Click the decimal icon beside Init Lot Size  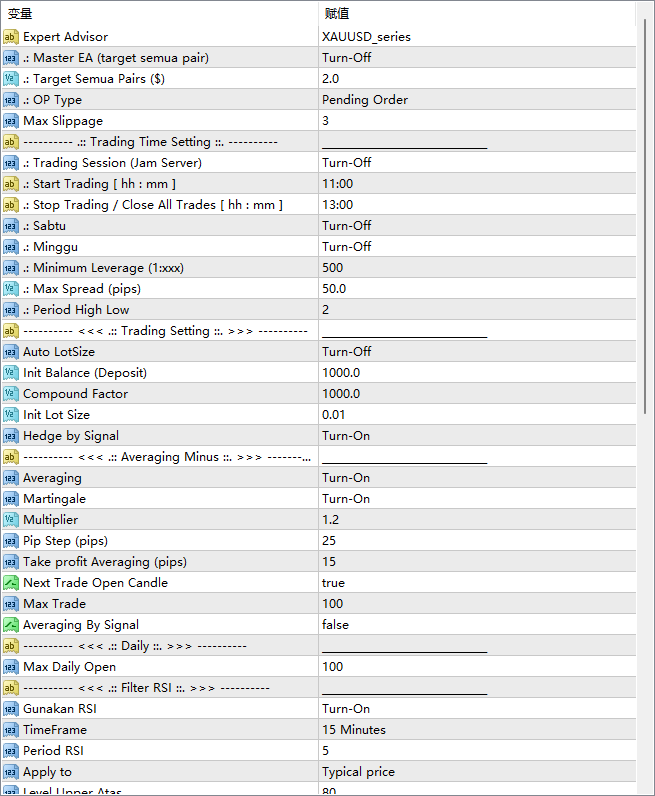point(11,415)
